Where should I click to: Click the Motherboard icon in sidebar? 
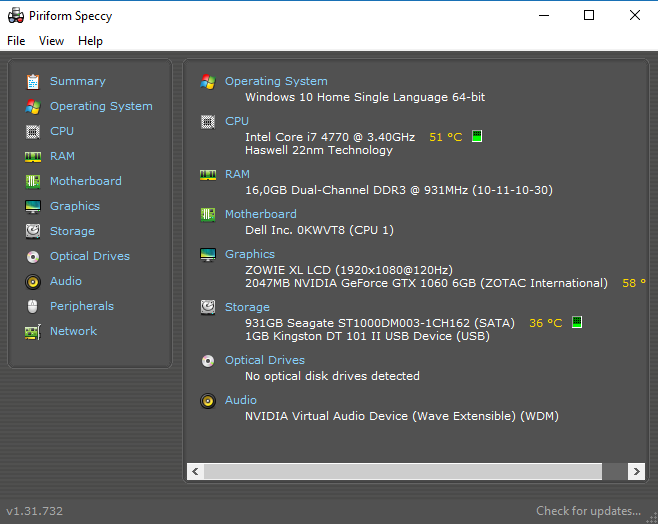point(33,182)
